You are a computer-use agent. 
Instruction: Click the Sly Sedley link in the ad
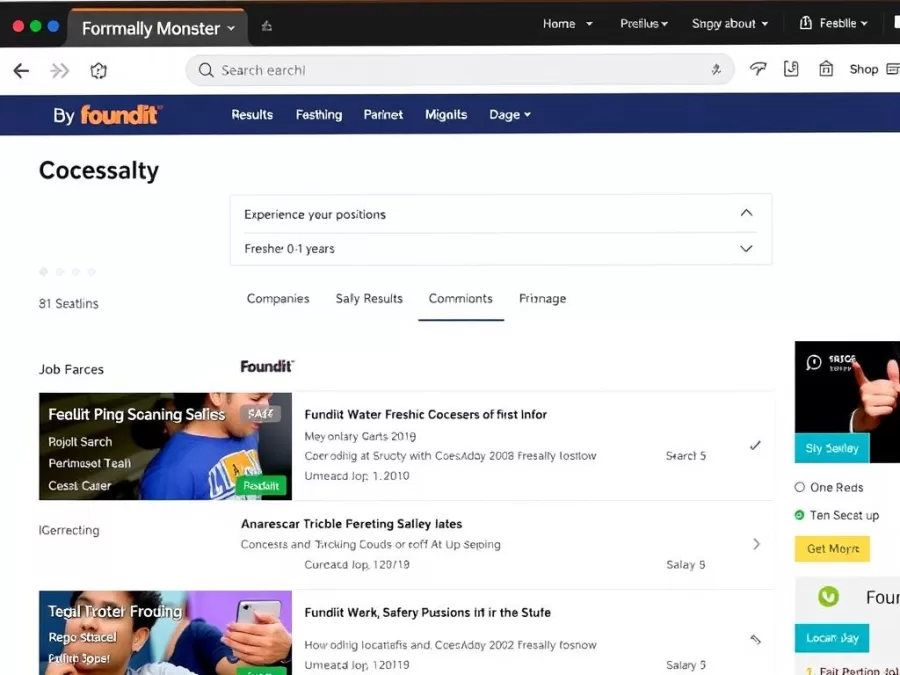coord(832,448)
